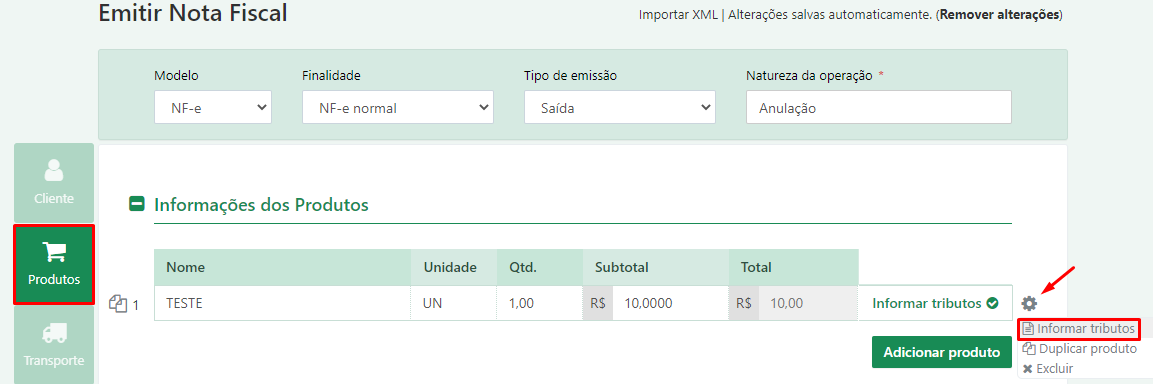
Task: Click the Adicionar produto button
Action: [x=942, y=352]
